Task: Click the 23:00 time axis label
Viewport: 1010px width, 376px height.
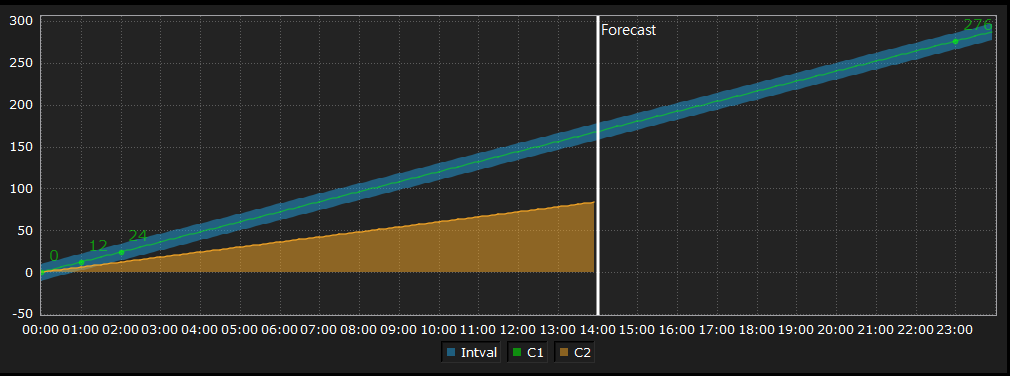Action: coord(955,330)
